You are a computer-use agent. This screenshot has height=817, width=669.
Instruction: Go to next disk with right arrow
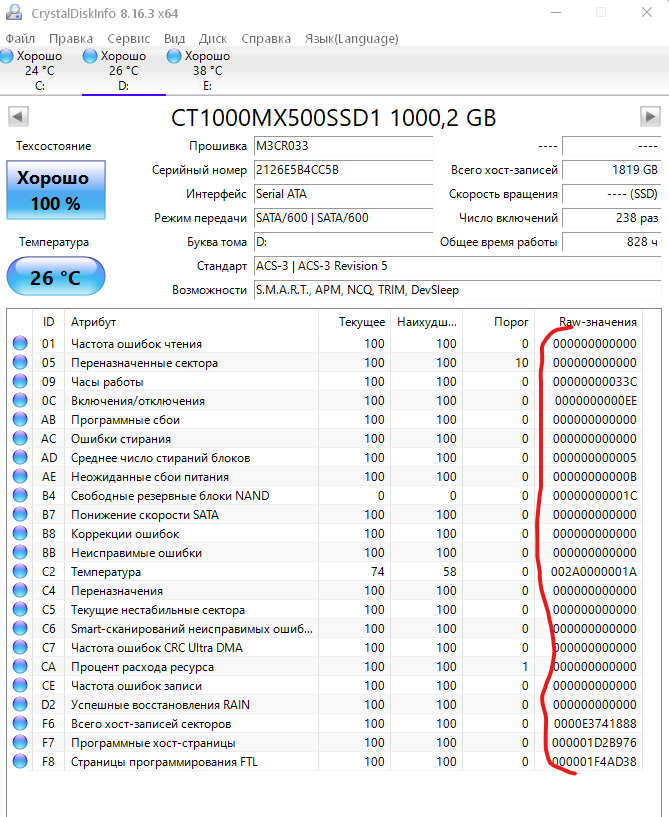(650, 116)
